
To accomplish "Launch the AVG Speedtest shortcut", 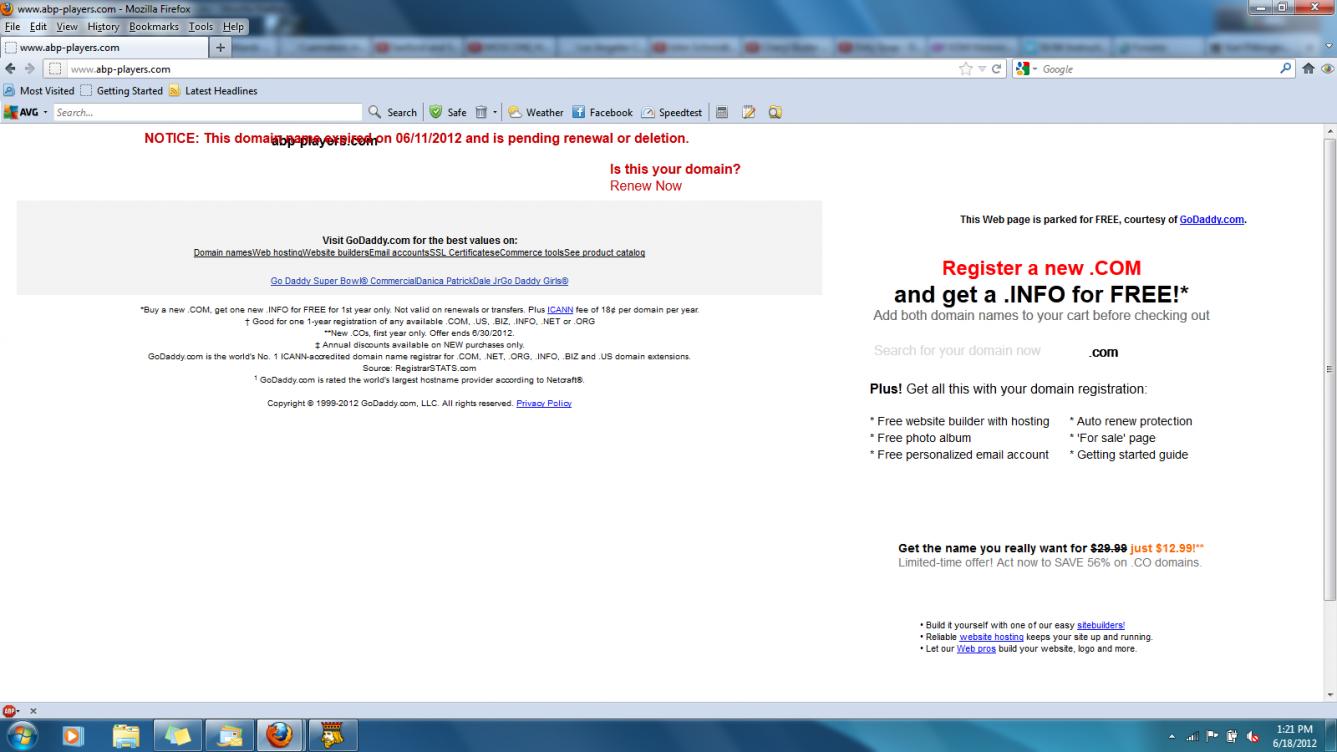I will 672,112.
